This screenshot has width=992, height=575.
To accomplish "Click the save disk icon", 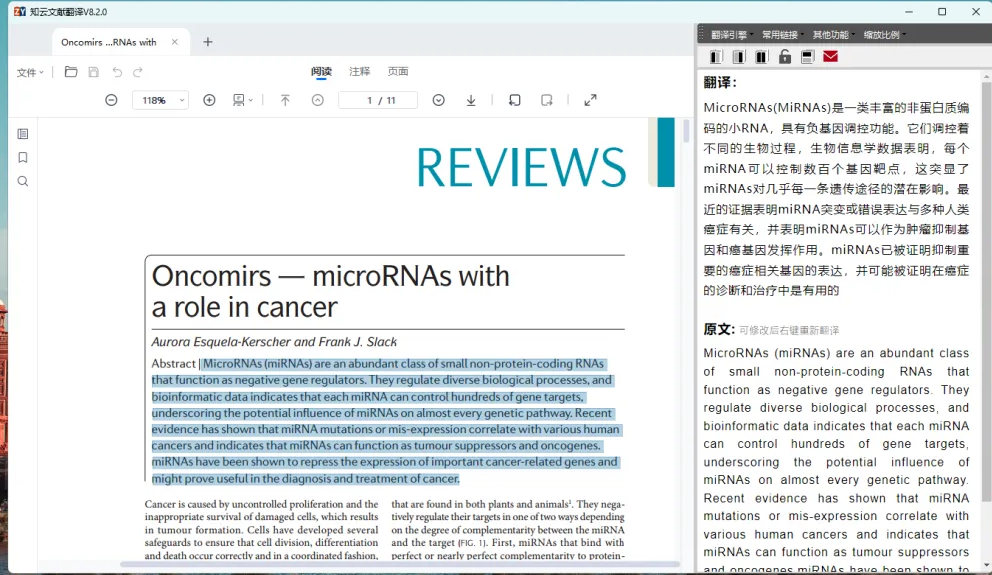I will click(x=94, y=72).
